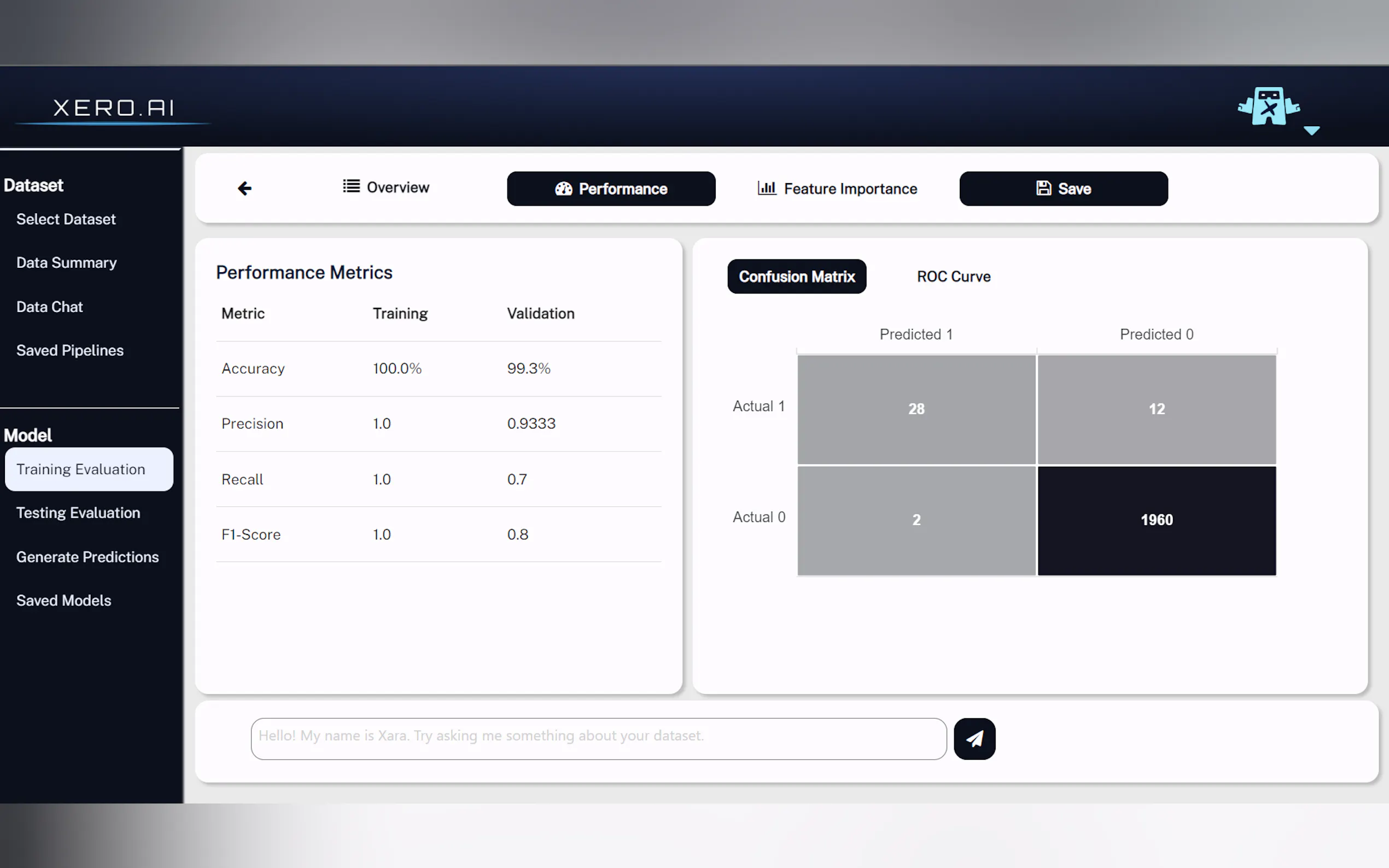This screenshot has height=868, width=1389.
Task: Open the avatar dropdown chevron
Action: 1312,131
